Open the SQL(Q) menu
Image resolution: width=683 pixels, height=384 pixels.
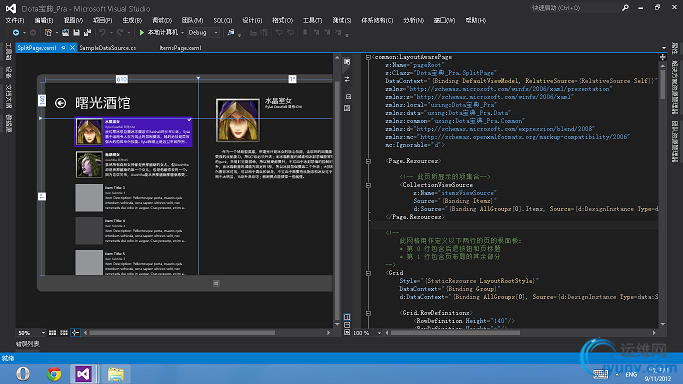(x=223, y=20)
